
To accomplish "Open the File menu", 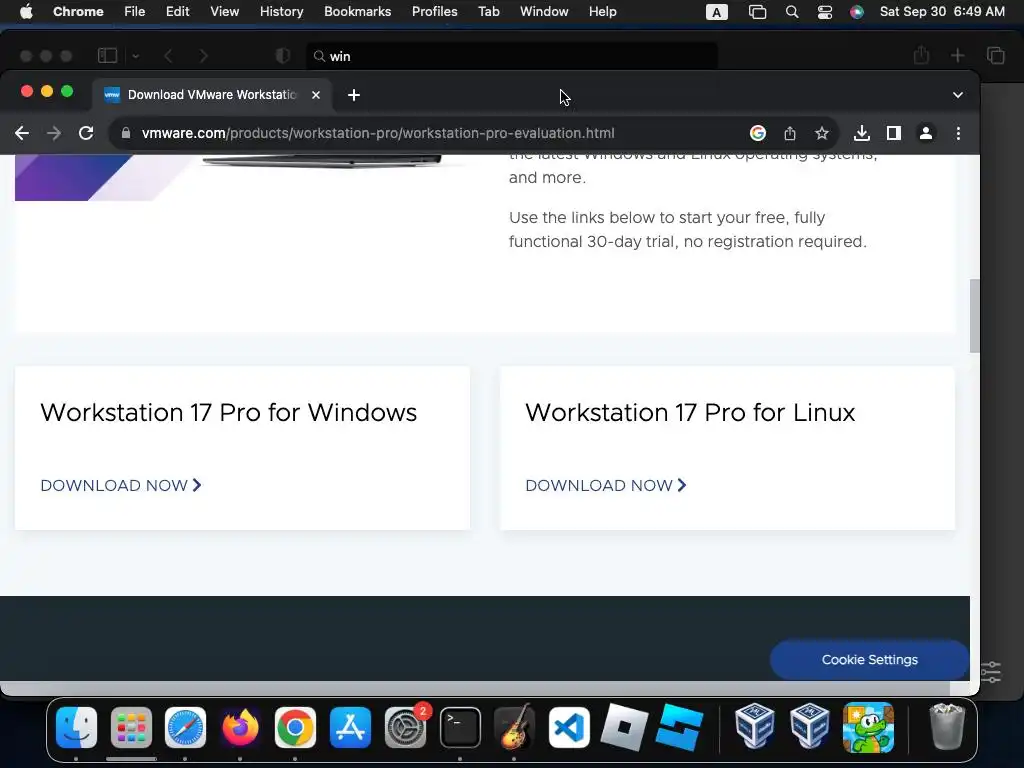I will (x=135, y=12).
